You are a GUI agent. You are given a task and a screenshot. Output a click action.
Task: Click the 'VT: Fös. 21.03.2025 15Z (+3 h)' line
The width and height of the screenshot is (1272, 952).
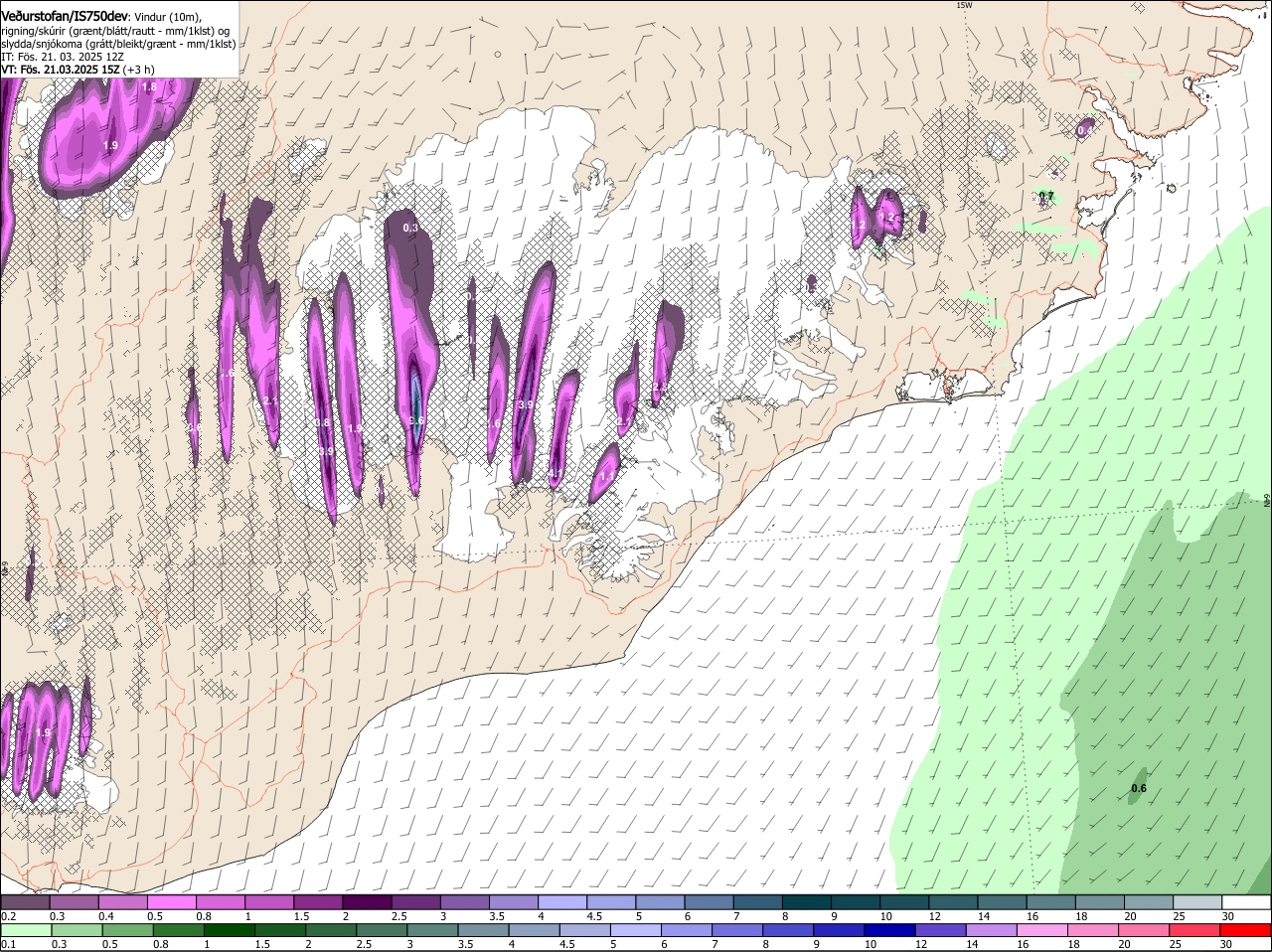(78, 70)
